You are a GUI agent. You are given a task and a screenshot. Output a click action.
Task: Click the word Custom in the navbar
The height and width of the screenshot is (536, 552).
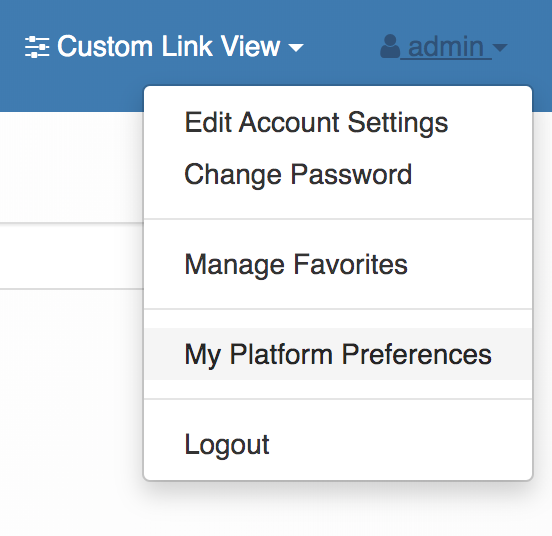click(x=105, y=46)
